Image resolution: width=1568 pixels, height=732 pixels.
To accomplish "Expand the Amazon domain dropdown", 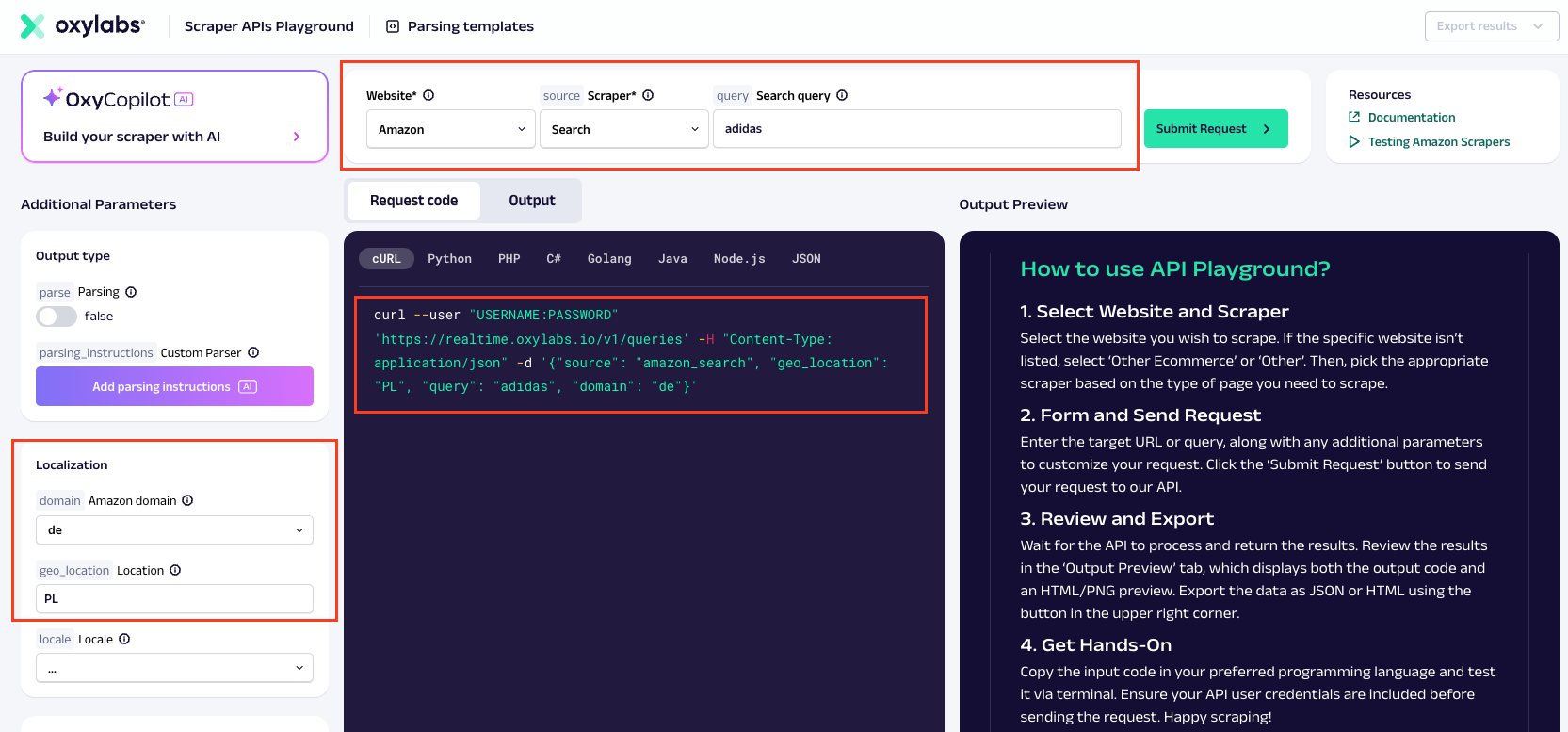I will coord(174,530).
